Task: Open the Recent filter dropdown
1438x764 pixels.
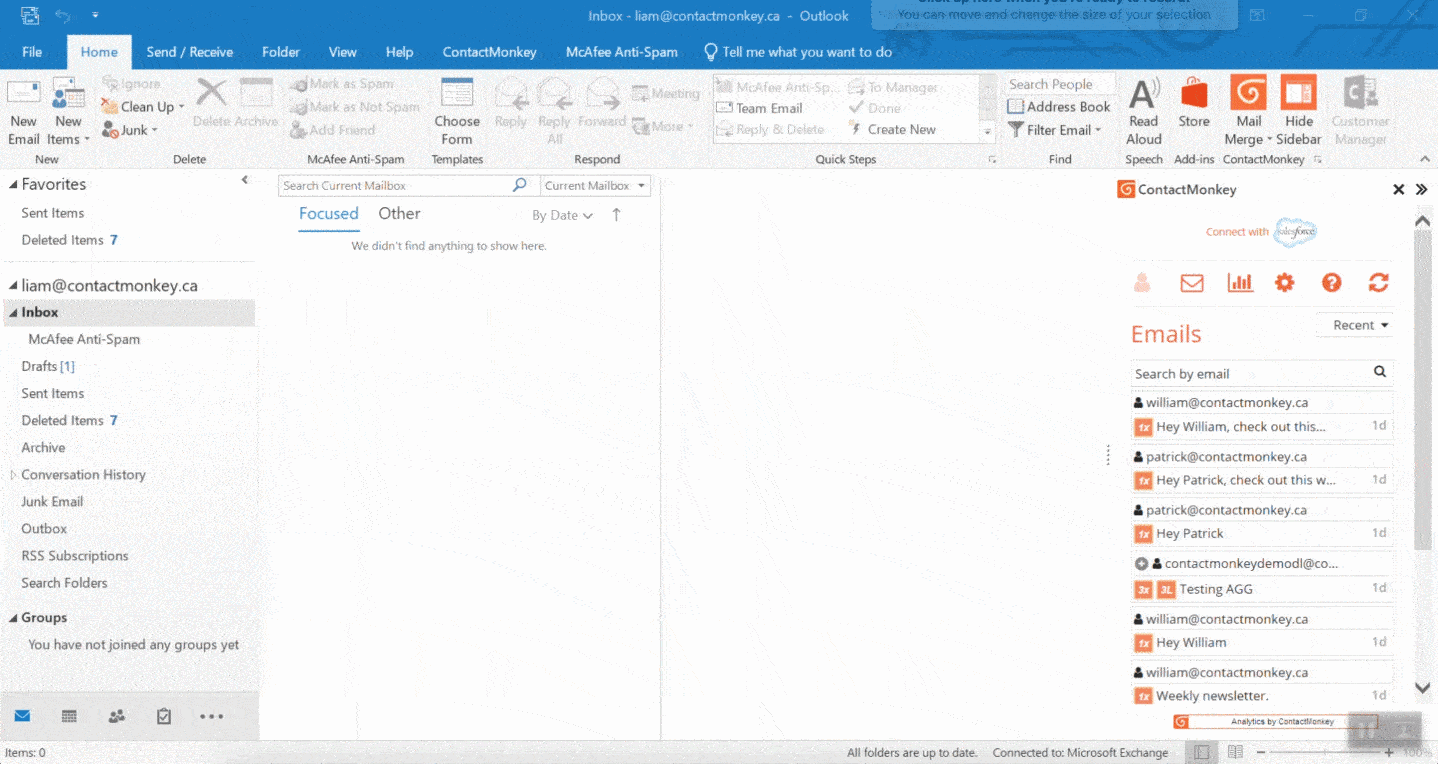Action: click(1354, 325)
